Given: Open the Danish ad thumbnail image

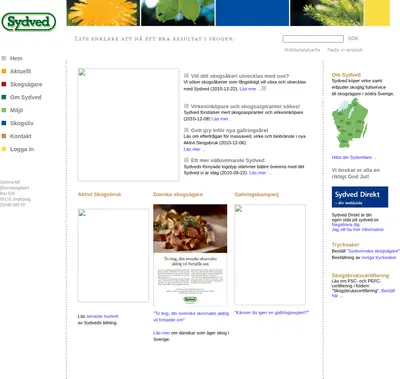Looking at the screenshot, I should pyautogui.click(x=190, y=255).
